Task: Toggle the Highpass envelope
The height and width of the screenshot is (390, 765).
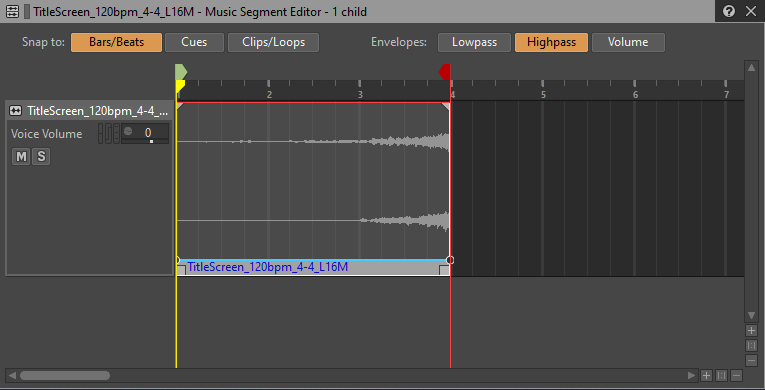Action: [551, 42]
